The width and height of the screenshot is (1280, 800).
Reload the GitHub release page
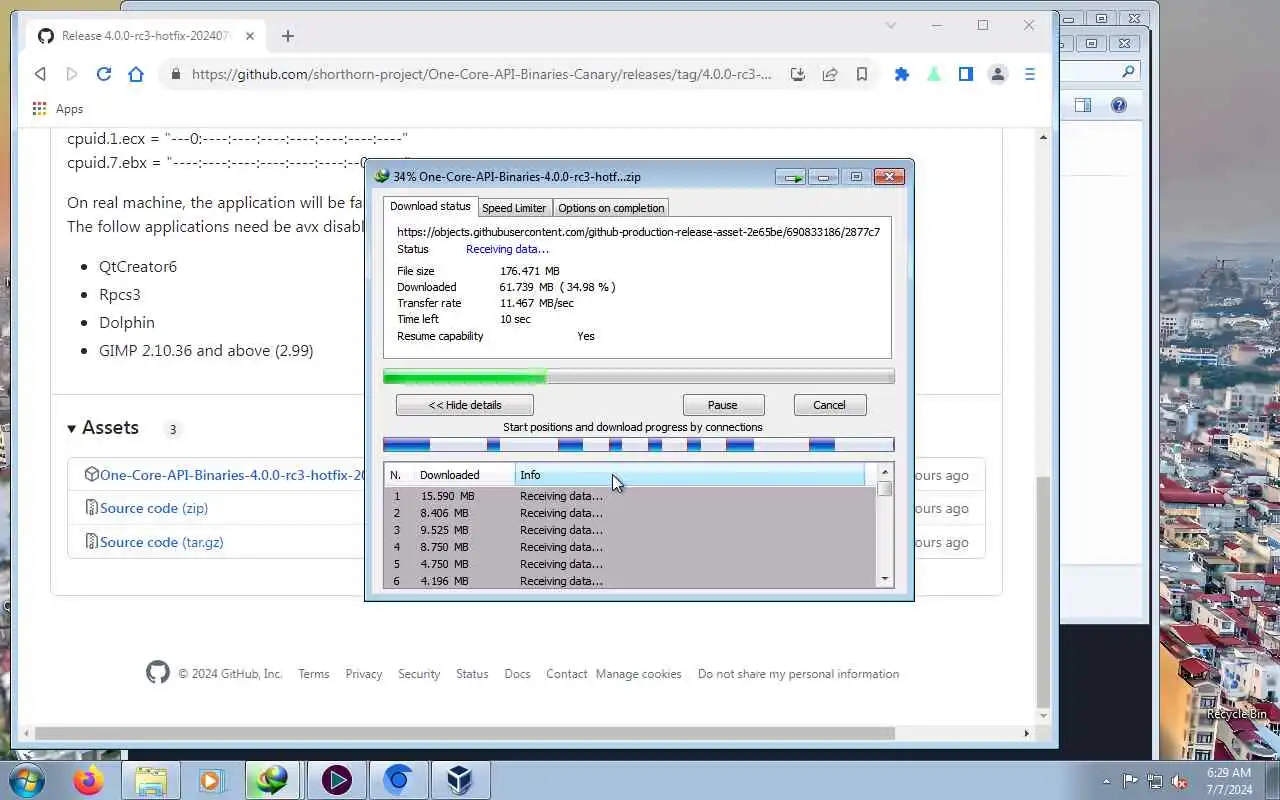104,74
